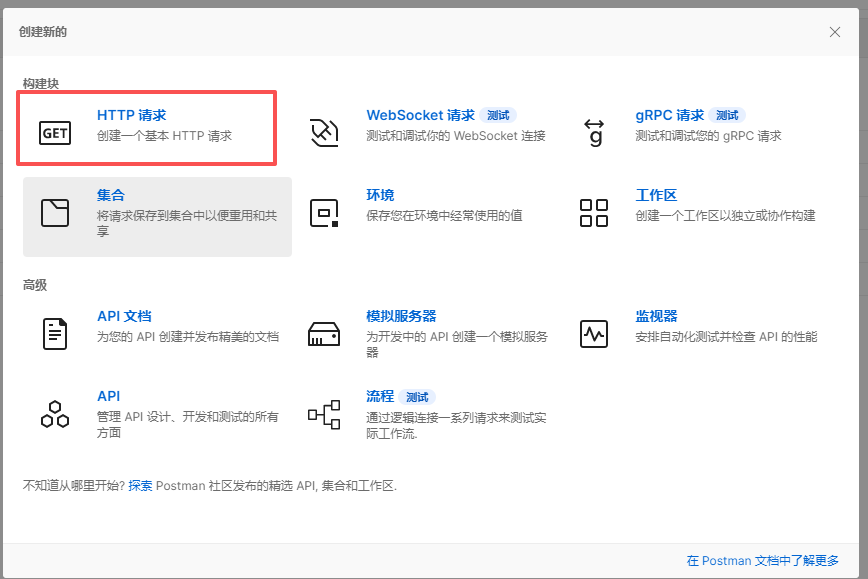Click the 探索 link
Image resolution: width=868 pixels, height=579 pixels.
(x=140, y=485)
